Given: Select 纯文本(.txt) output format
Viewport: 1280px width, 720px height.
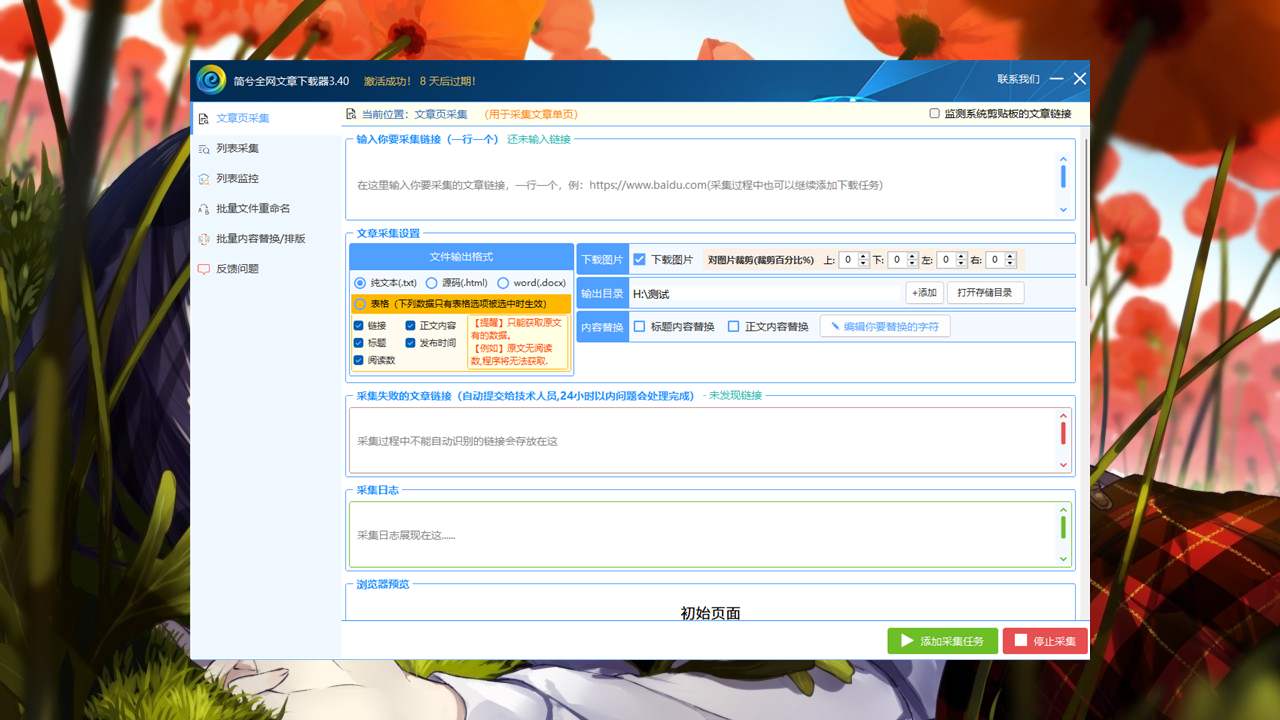Looking at the screenshot, I should [360, 283].
